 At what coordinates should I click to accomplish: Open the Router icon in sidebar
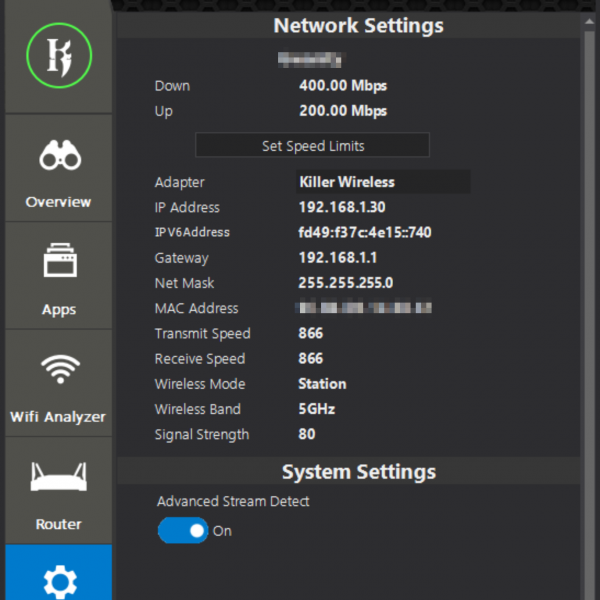point(59,478)
